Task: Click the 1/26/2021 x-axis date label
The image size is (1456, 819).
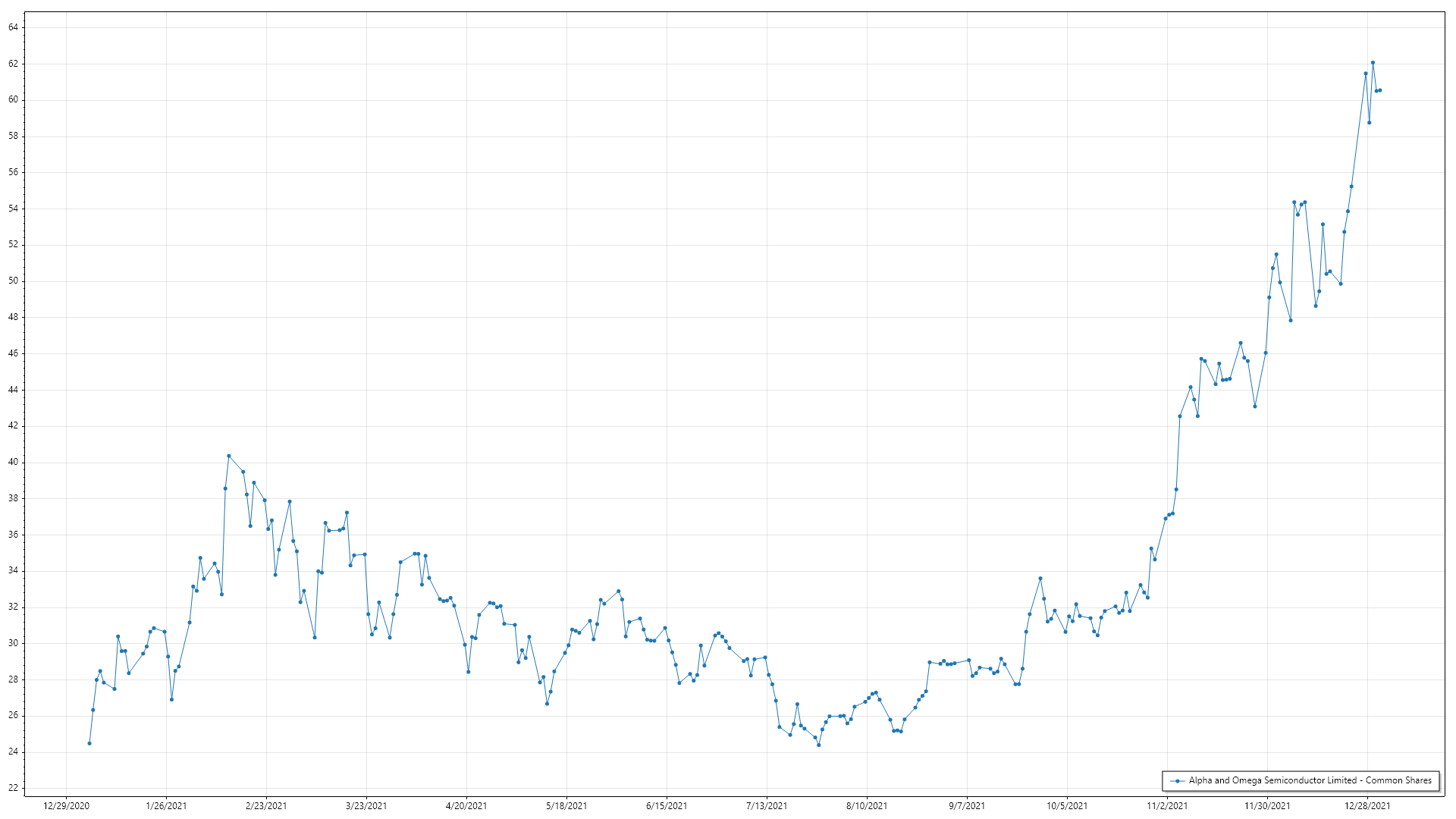Action: tap(166, 806)
